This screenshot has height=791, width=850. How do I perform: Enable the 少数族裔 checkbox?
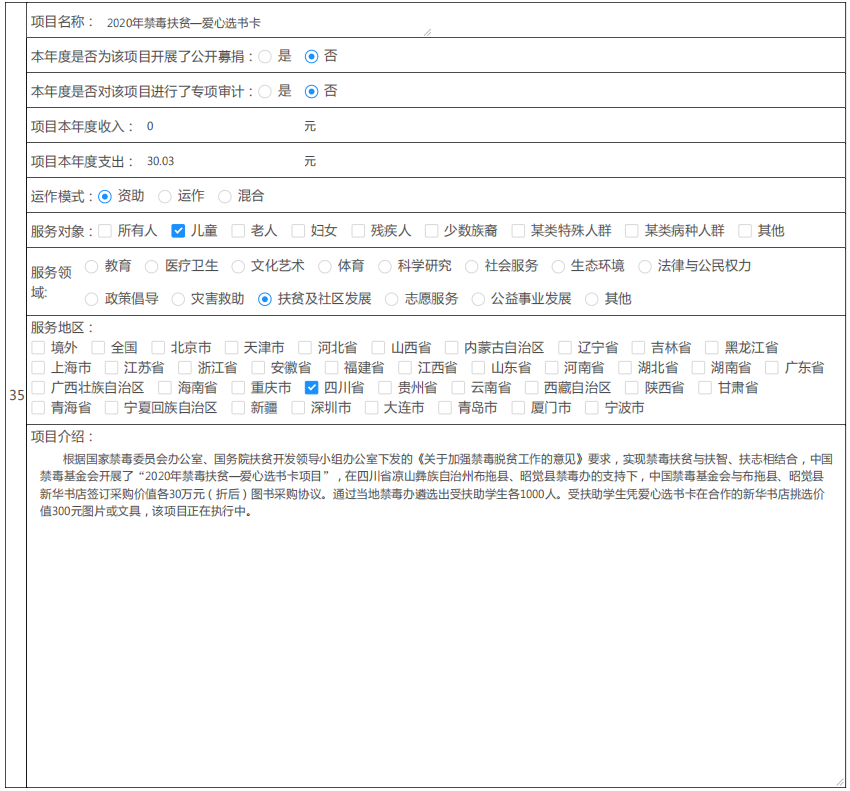coord(431,231)
